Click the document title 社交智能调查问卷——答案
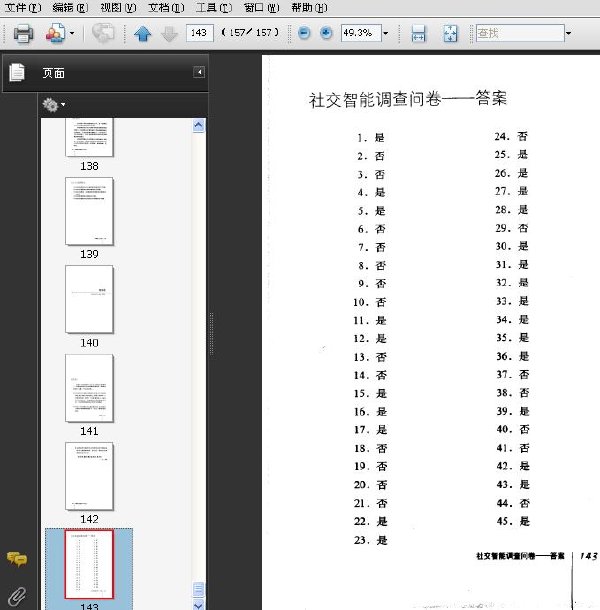The height and width of the screenshot is (610, 600). click(408, 99)
